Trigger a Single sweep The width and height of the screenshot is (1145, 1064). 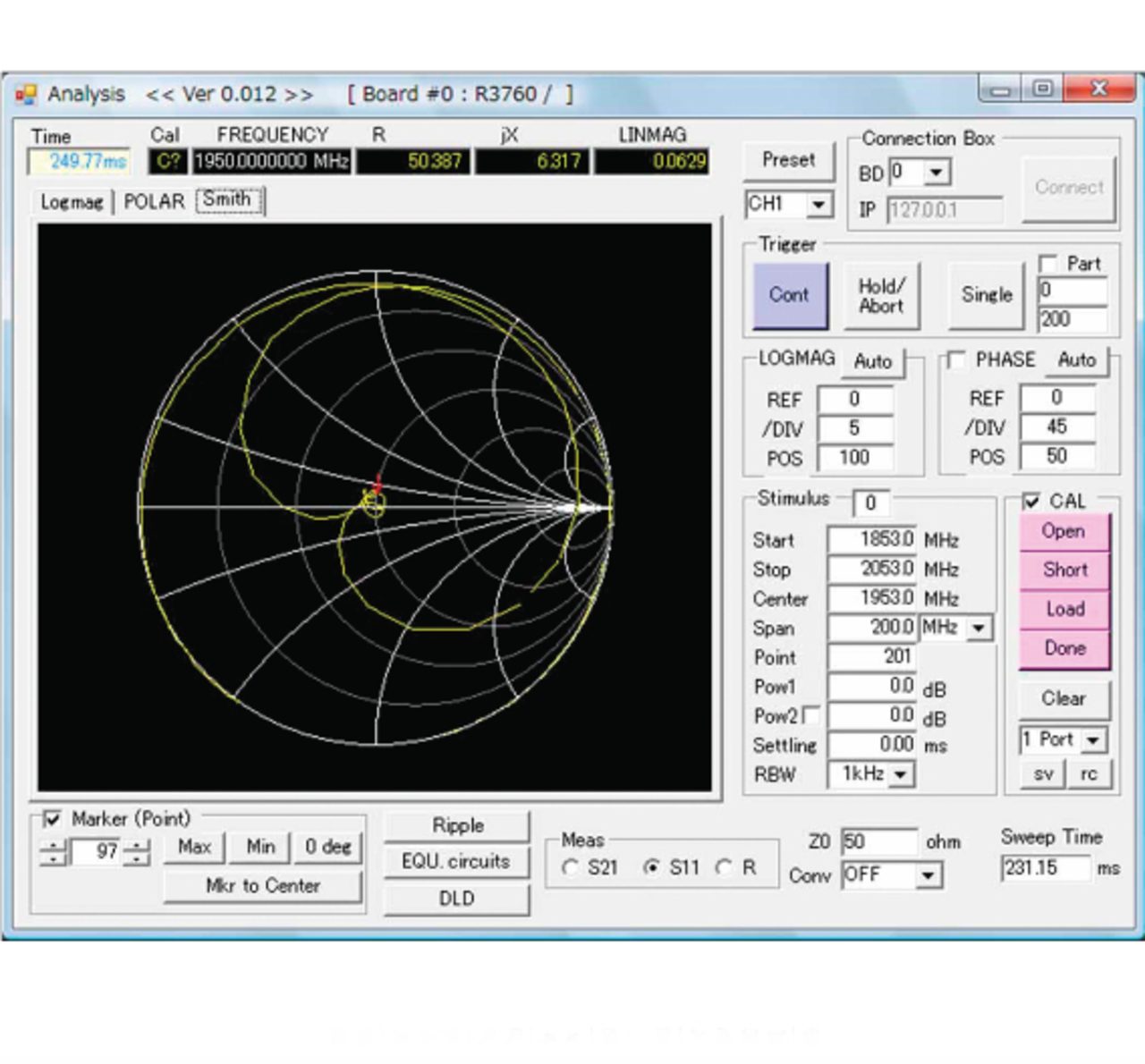987,295
